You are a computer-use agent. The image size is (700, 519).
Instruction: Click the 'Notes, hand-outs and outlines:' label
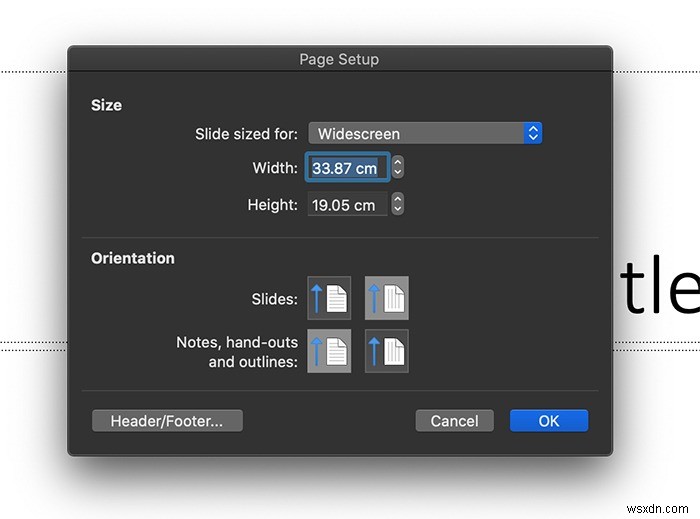[x=237, y=352]
